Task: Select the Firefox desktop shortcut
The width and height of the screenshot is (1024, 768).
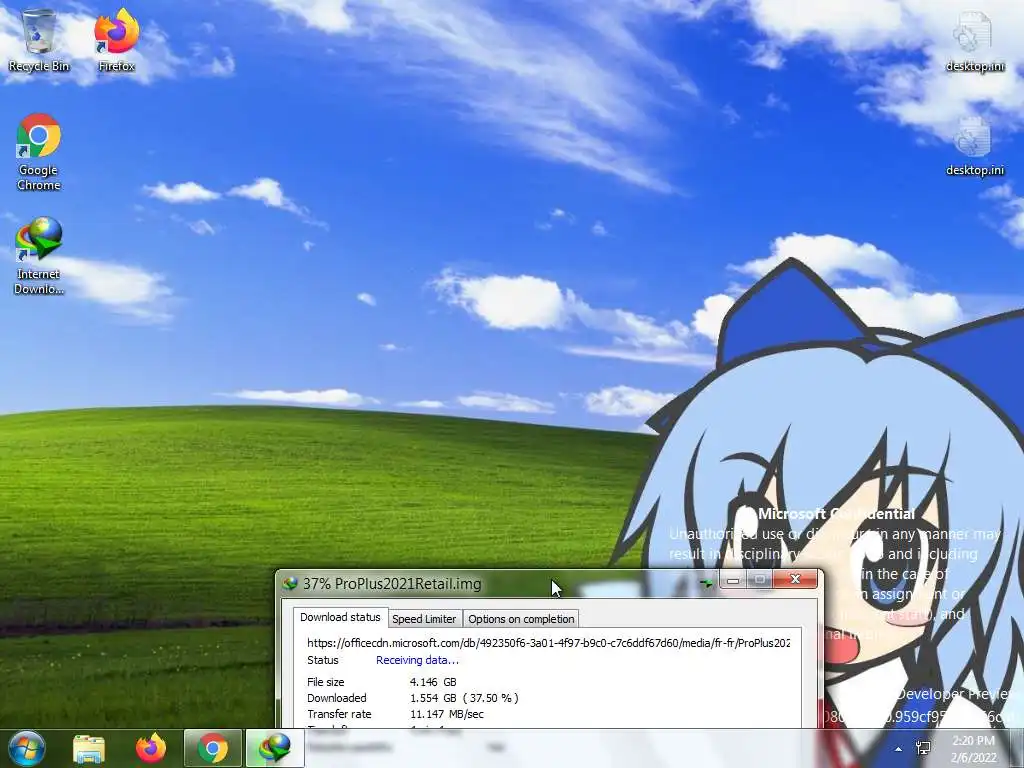Action: click(x=116, y=40)
